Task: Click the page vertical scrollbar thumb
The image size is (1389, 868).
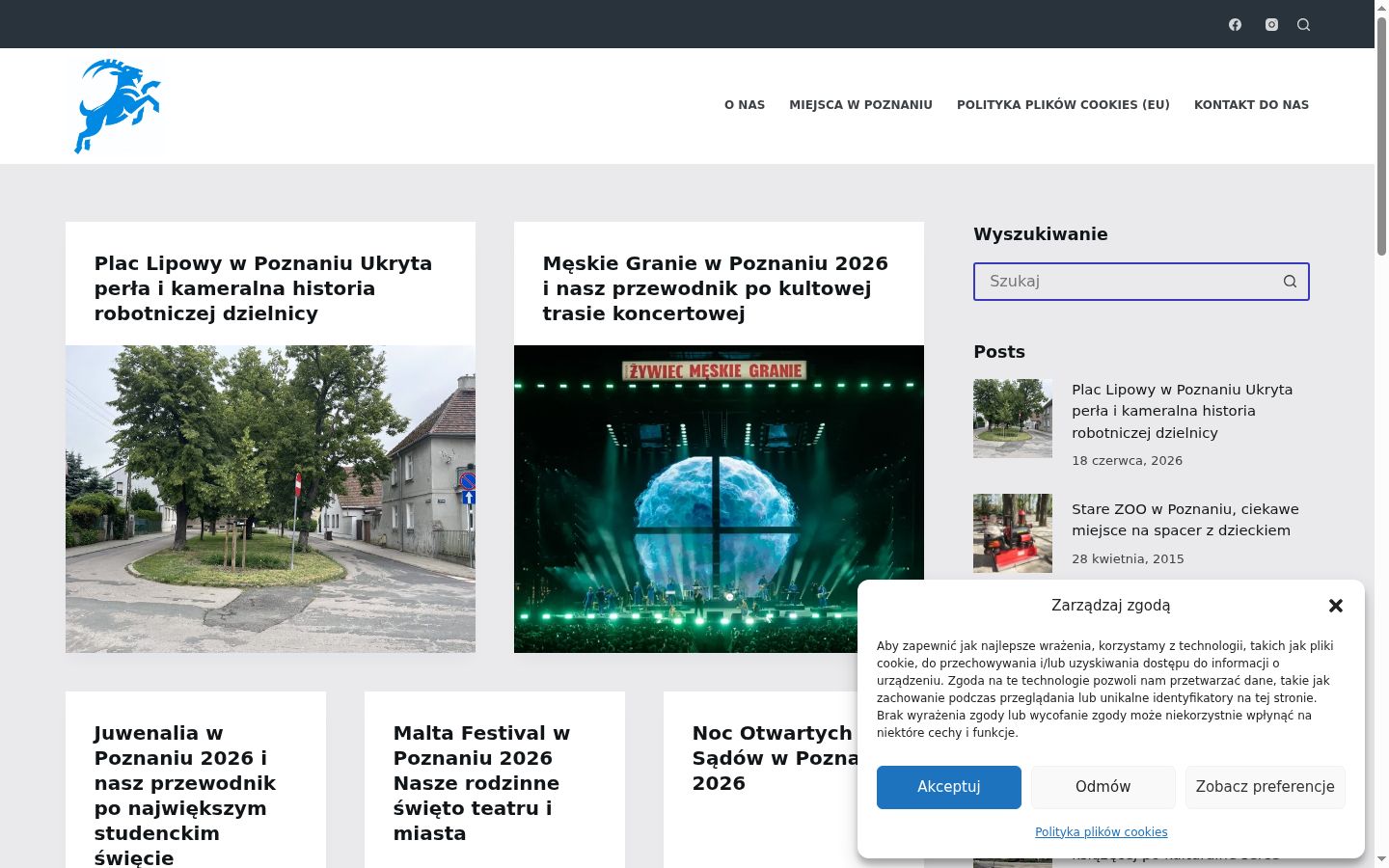Action: pos(1381,135)
